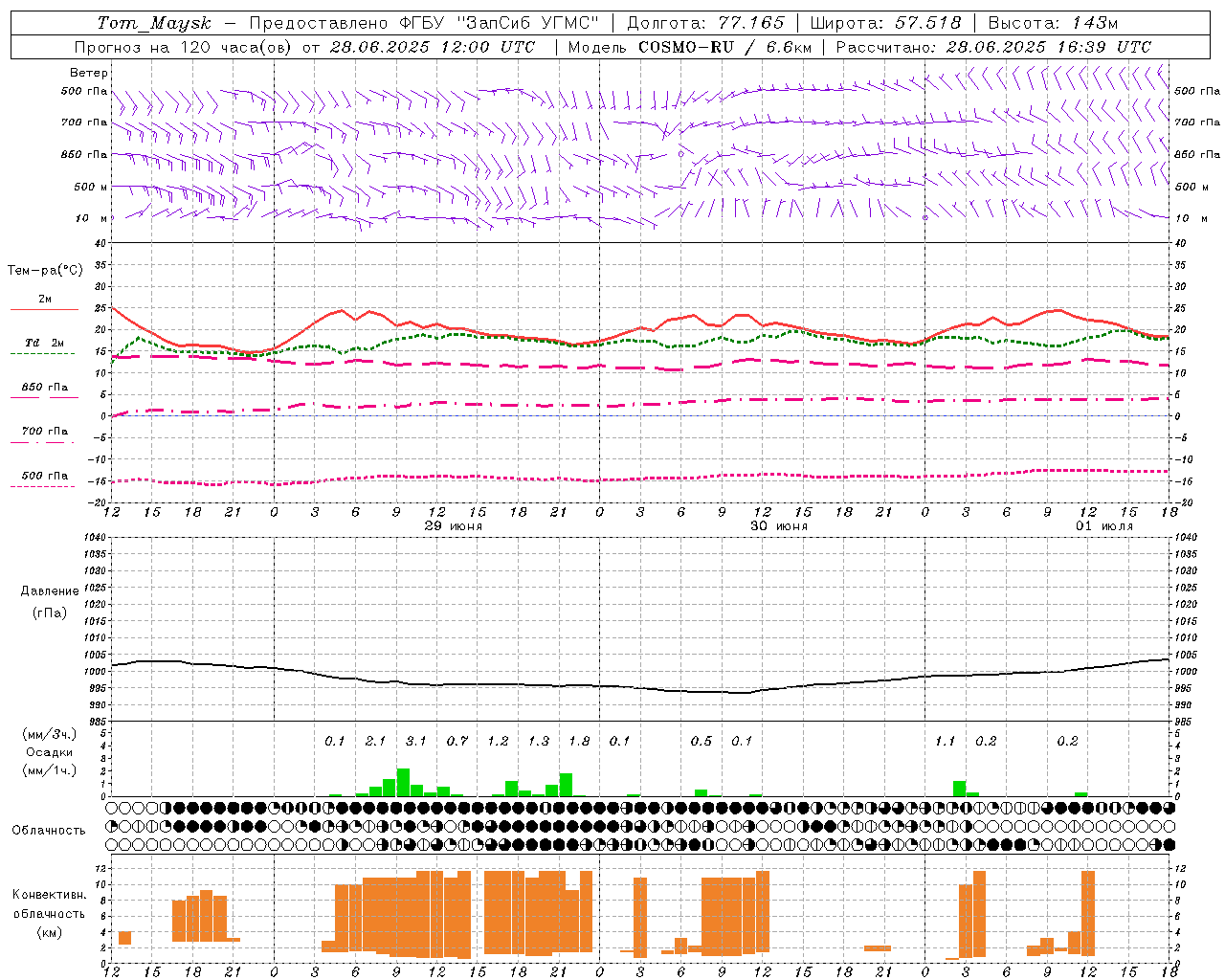Click the 2.1 precipitation total

tap(375, 741)
